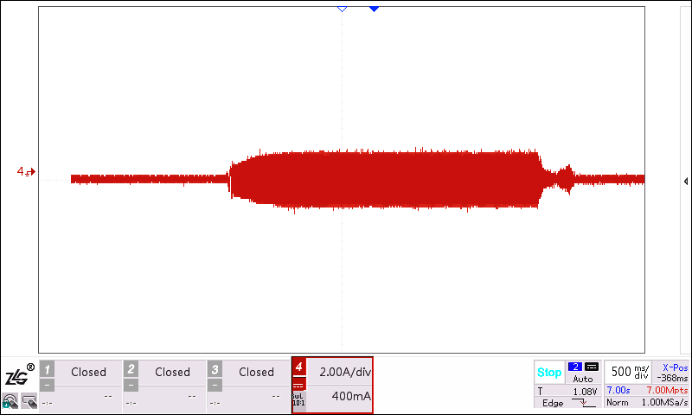
Task: Click the Edge trigger type label
Action: coord(552,403)
